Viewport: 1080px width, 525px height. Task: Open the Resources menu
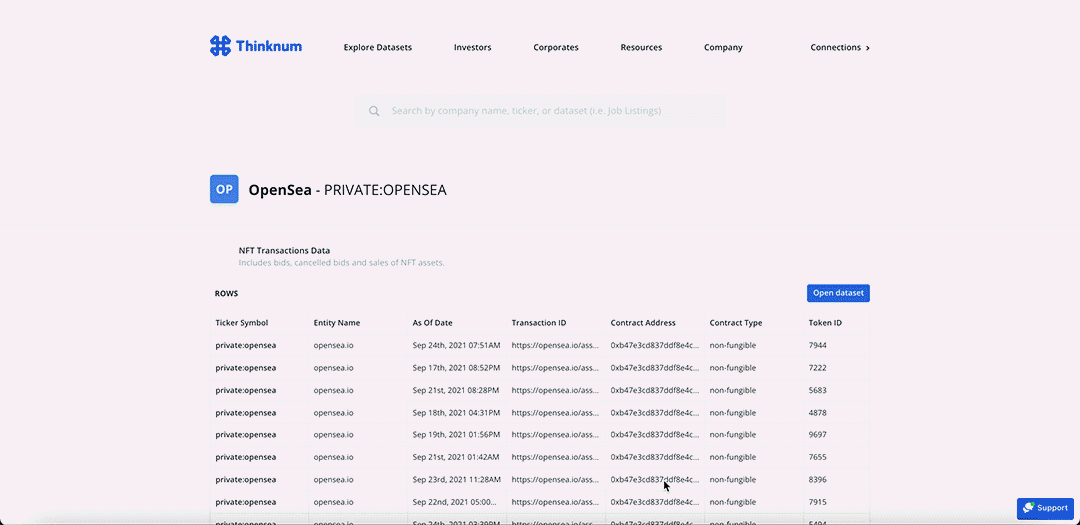641,48
